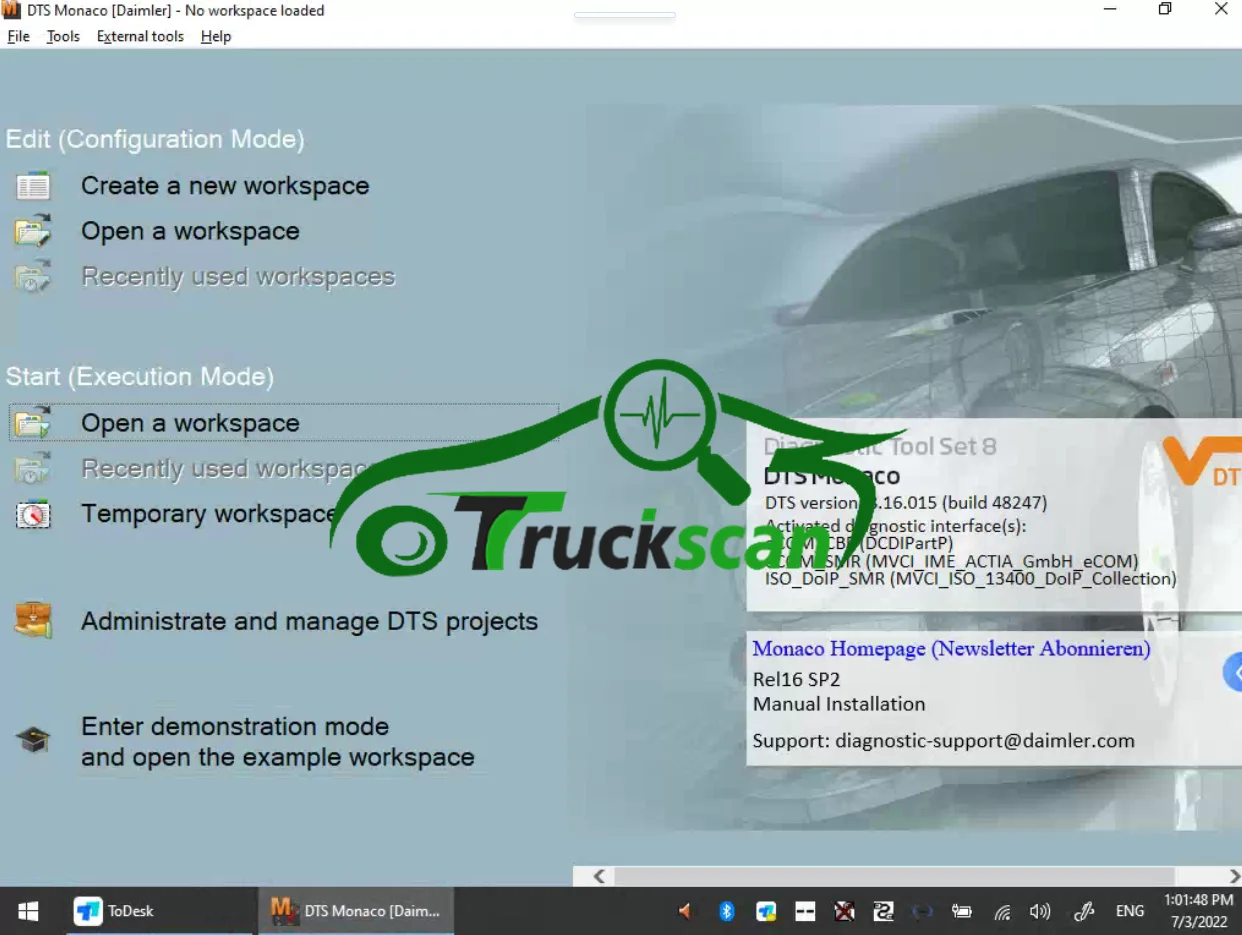Click the Support email address text
Screen dimensions: 1242x935
(985, 741)
